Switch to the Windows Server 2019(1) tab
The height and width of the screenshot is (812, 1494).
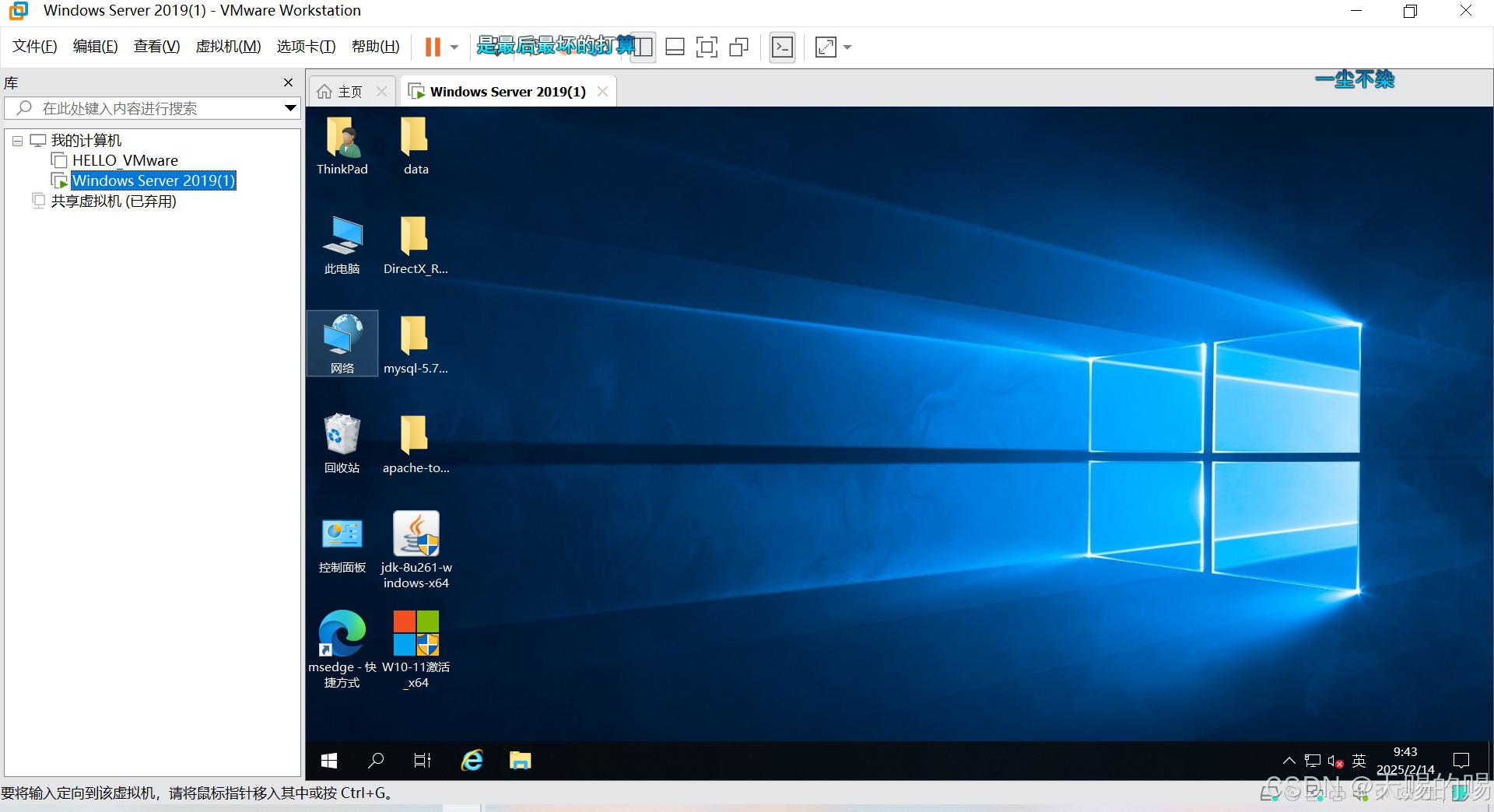pyautogui.click(x=507, y=92)
